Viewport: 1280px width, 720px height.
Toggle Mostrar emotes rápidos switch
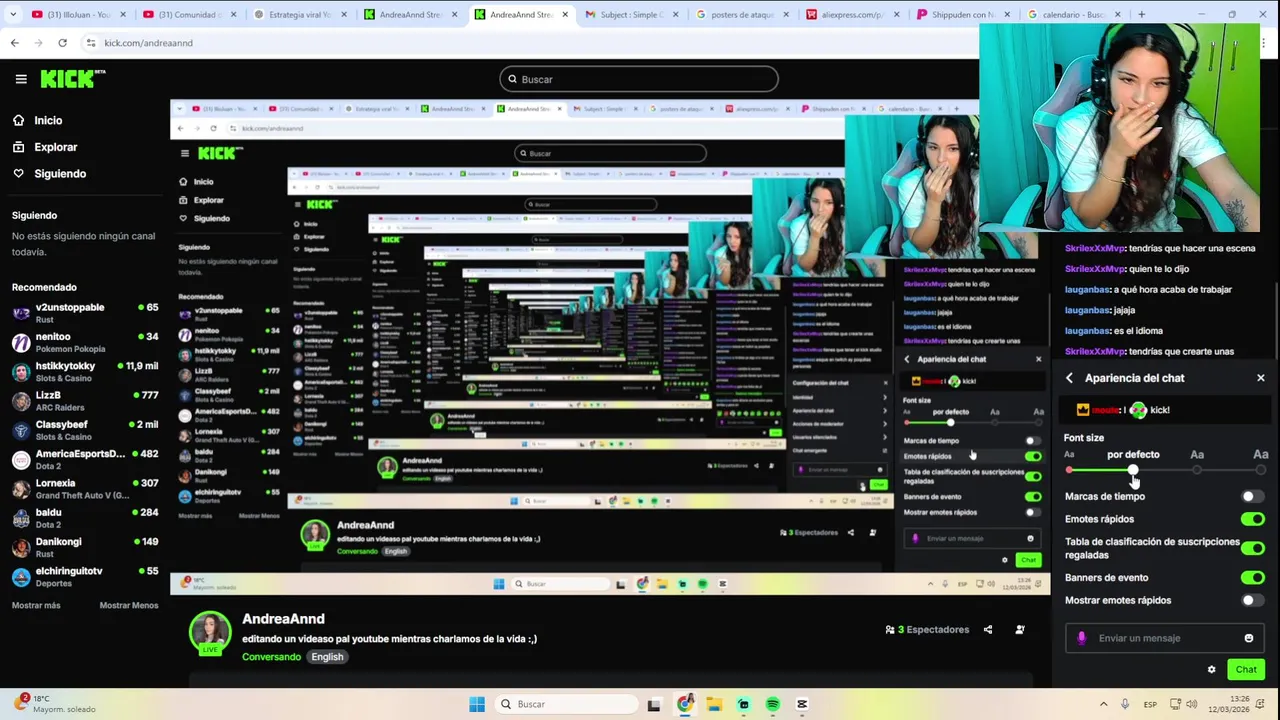(x=1252, y=600)
